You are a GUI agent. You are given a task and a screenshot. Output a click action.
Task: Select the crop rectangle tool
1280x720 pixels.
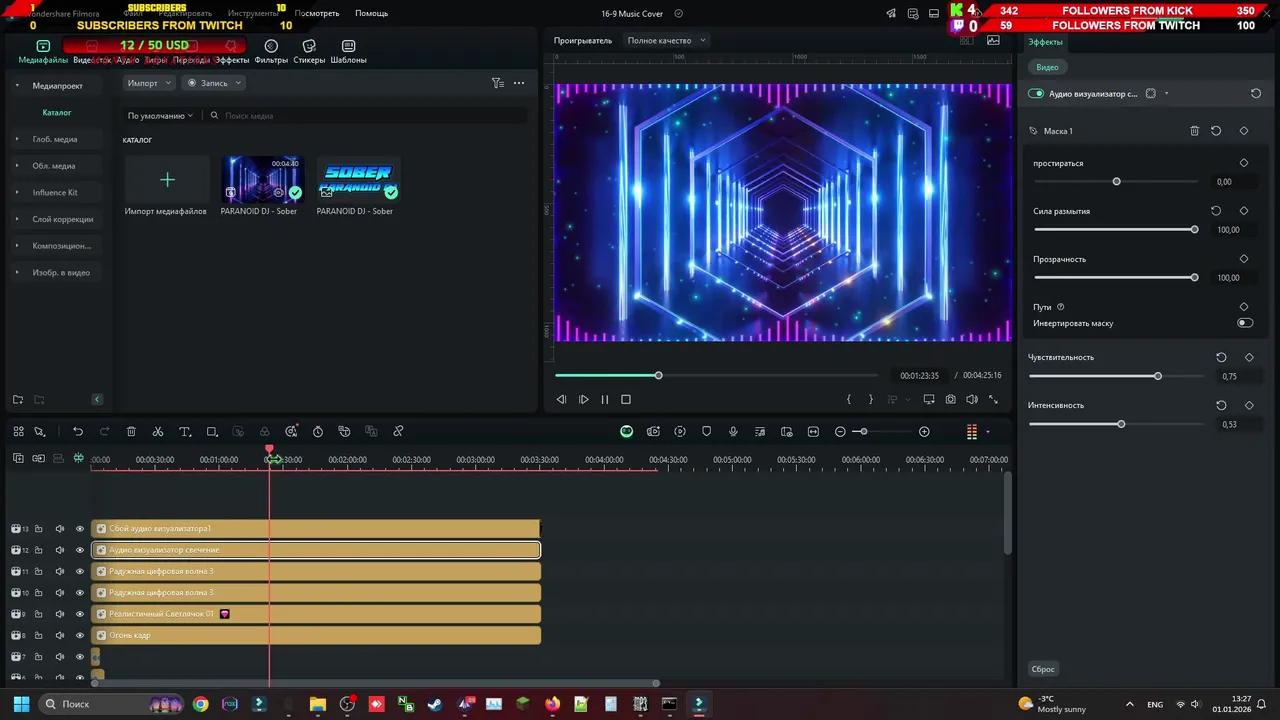[x=212, y=431]
